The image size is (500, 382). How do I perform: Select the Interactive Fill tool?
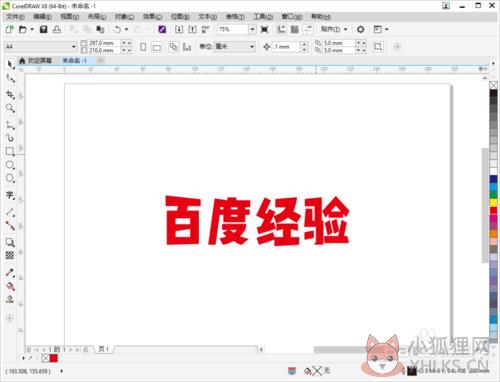pos(10,286)
